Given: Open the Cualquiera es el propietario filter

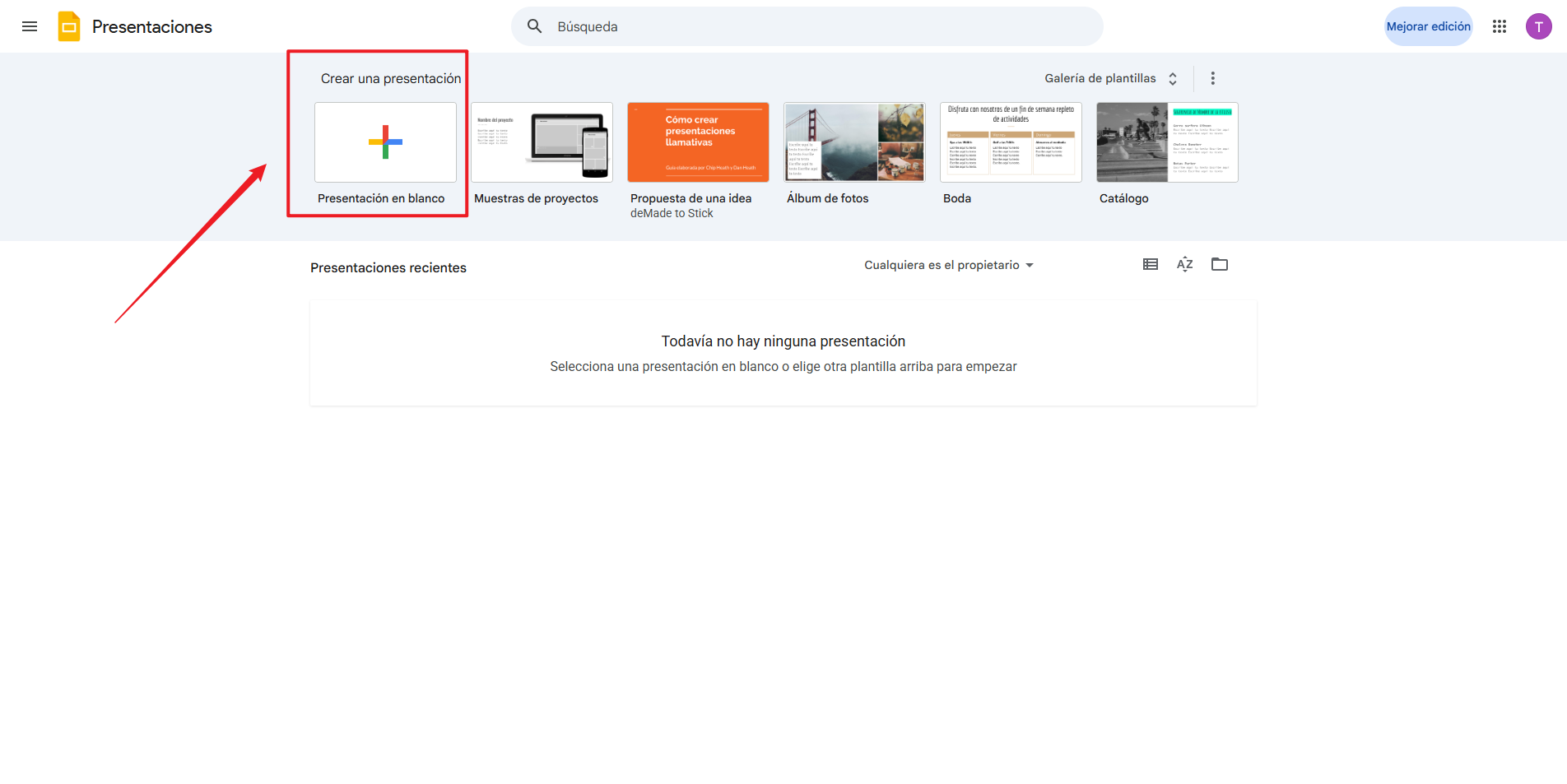Looking at the screenshot, I should 948,265.
